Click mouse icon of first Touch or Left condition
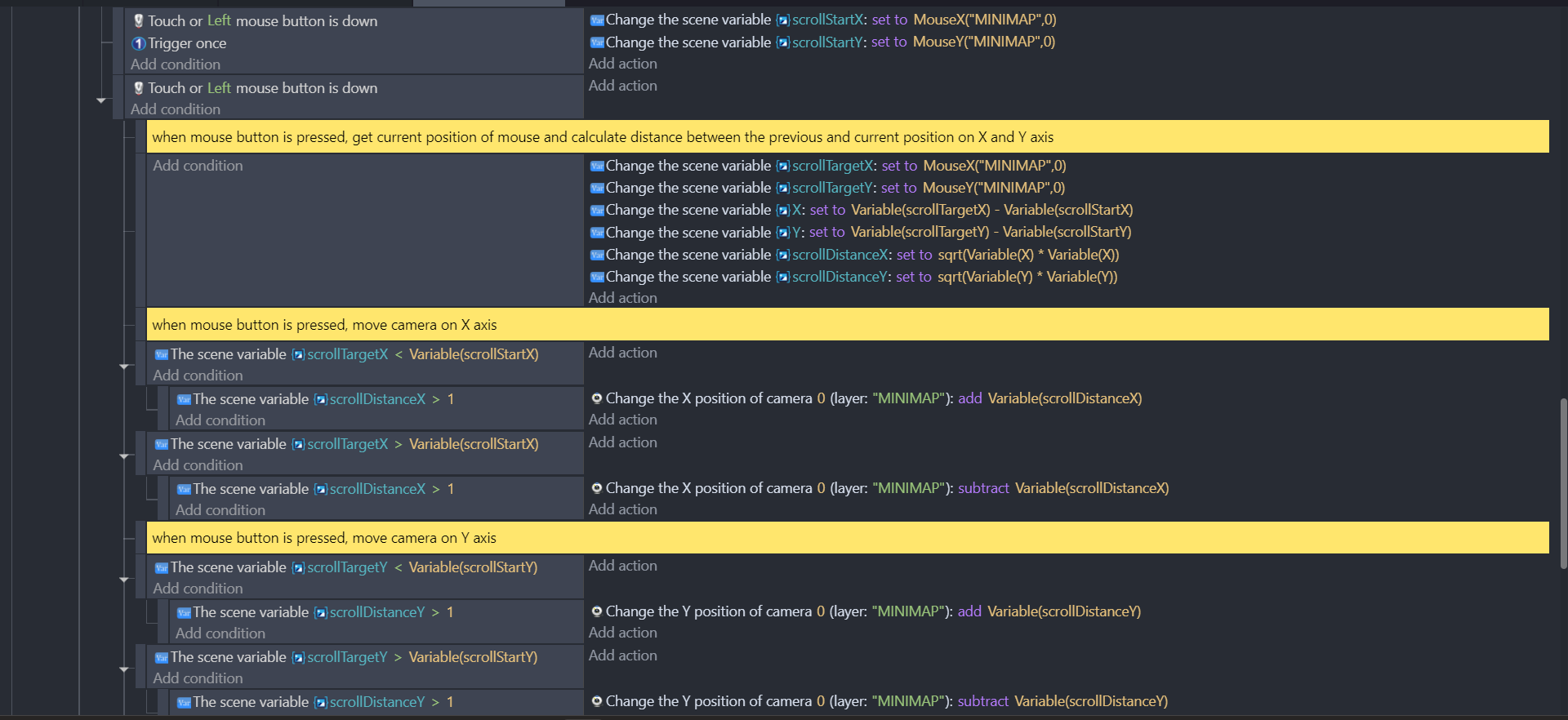Image resolution: width=1568 pixels, height=720 pixels. click(x=139, y=21)
